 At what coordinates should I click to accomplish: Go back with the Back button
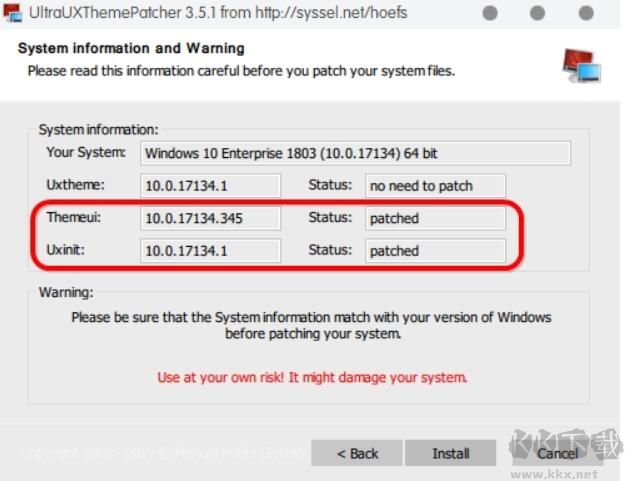click(x=357, y=453)
